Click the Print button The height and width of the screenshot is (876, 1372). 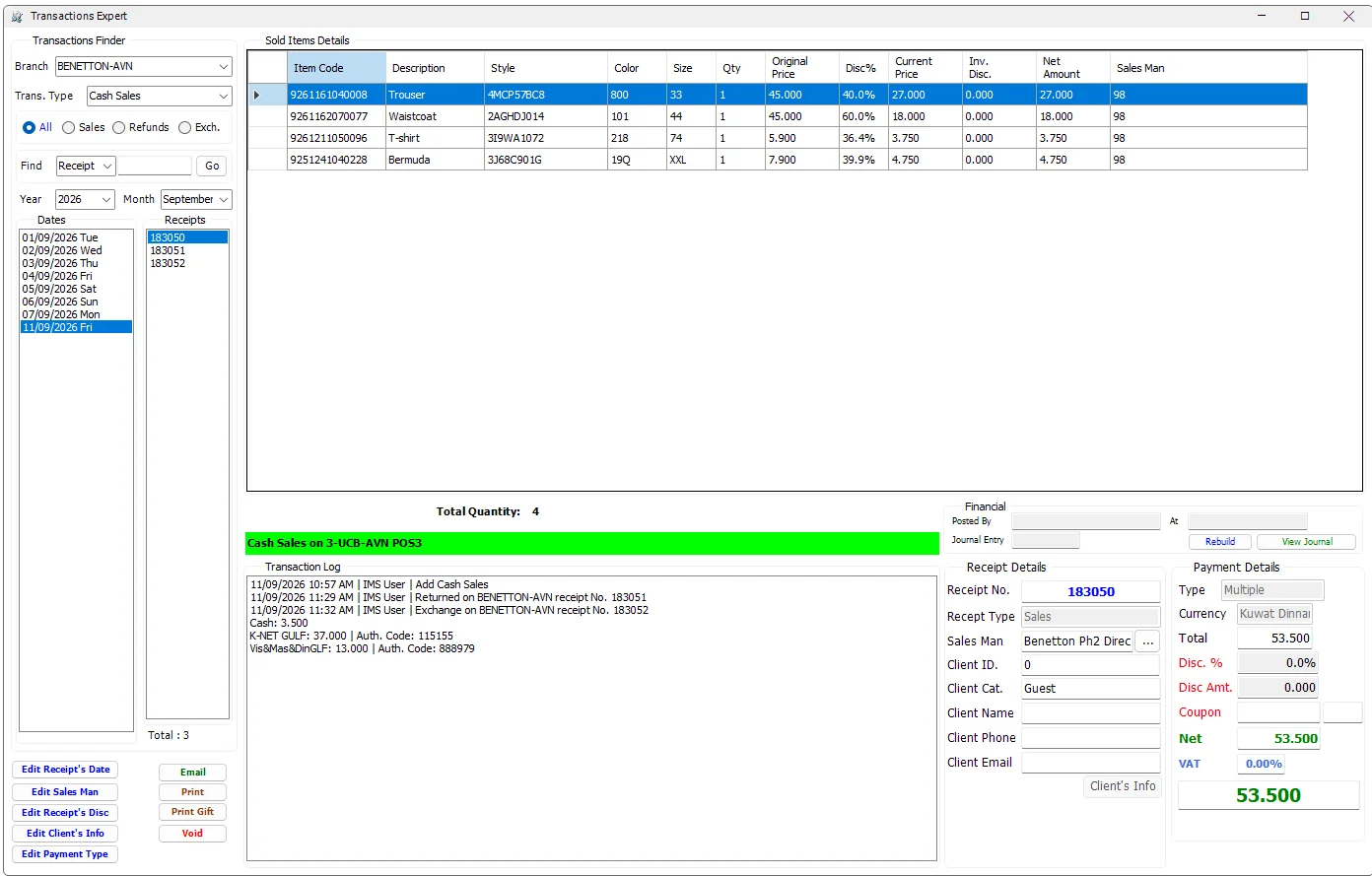[193, 792]
